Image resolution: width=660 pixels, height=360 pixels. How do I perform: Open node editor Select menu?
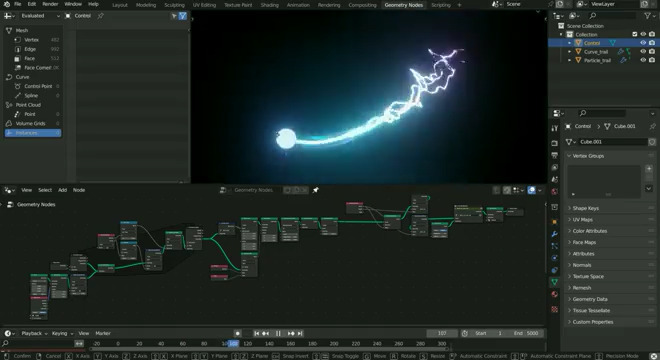[45, 190]
